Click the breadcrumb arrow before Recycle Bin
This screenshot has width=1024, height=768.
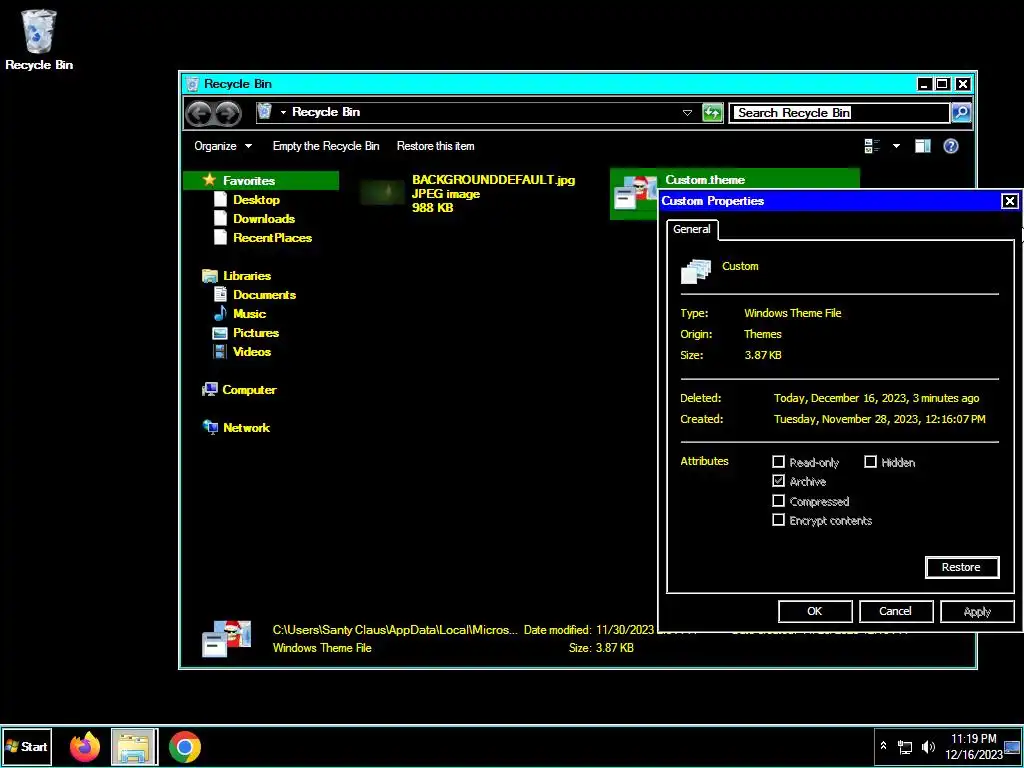click(x=283, y=112)
